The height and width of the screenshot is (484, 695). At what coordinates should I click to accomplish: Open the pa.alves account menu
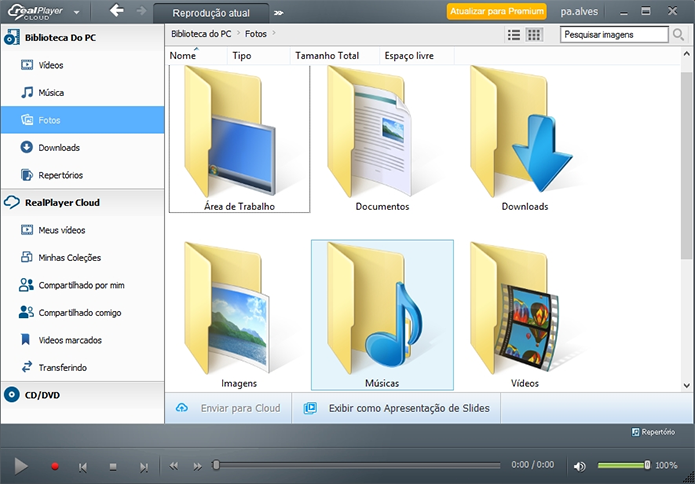(x=579, y=12)
